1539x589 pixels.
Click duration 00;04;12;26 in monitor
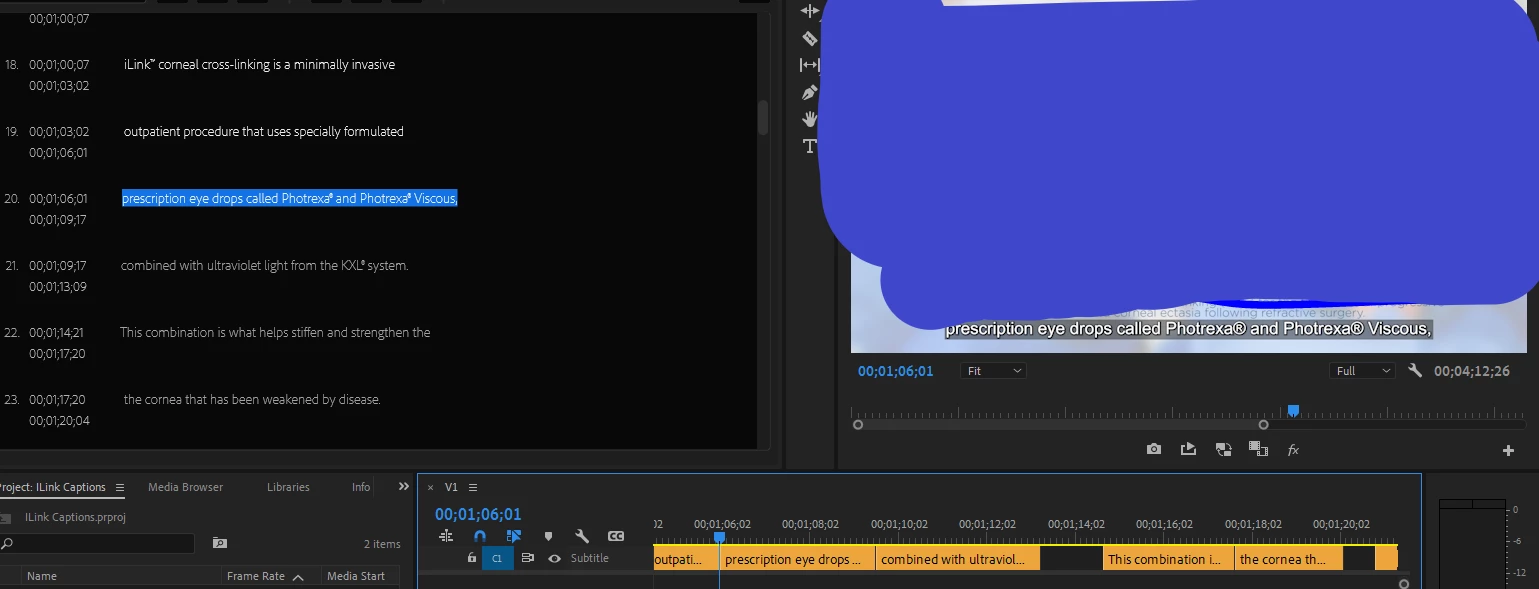(x=1471, y=371)
